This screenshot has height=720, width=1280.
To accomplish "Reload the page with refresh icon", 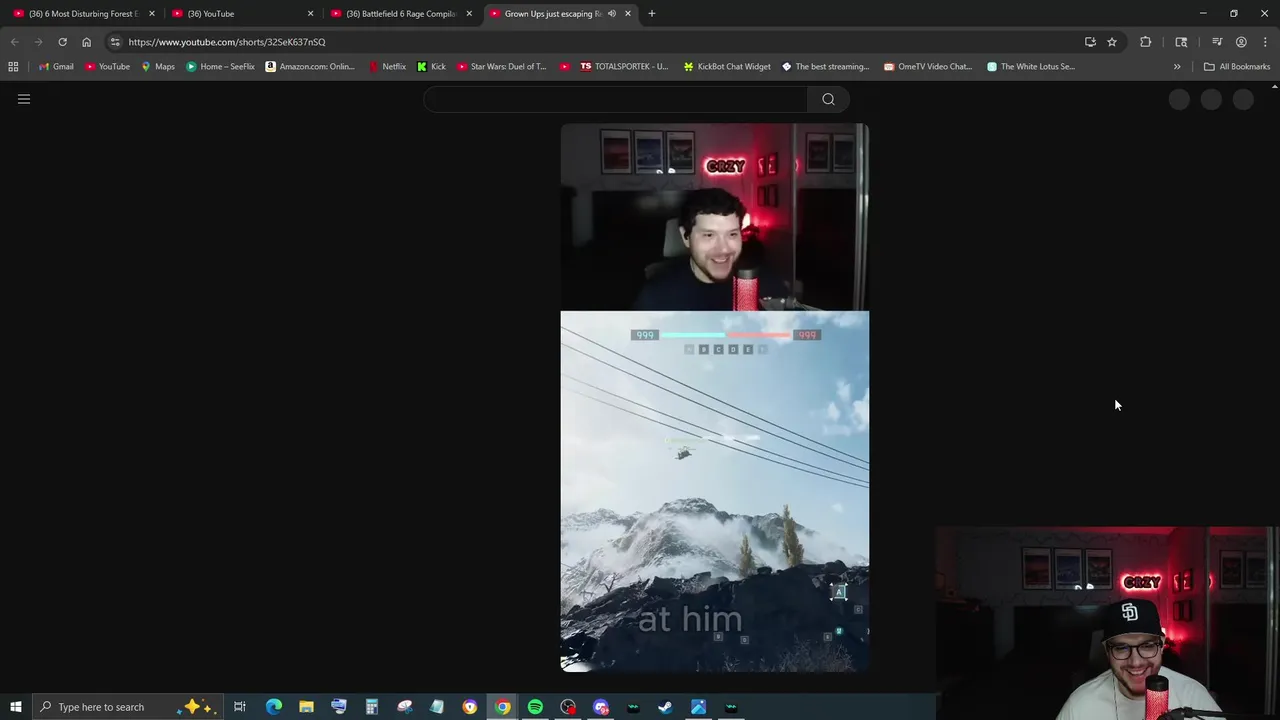I will tap(62, 42).
